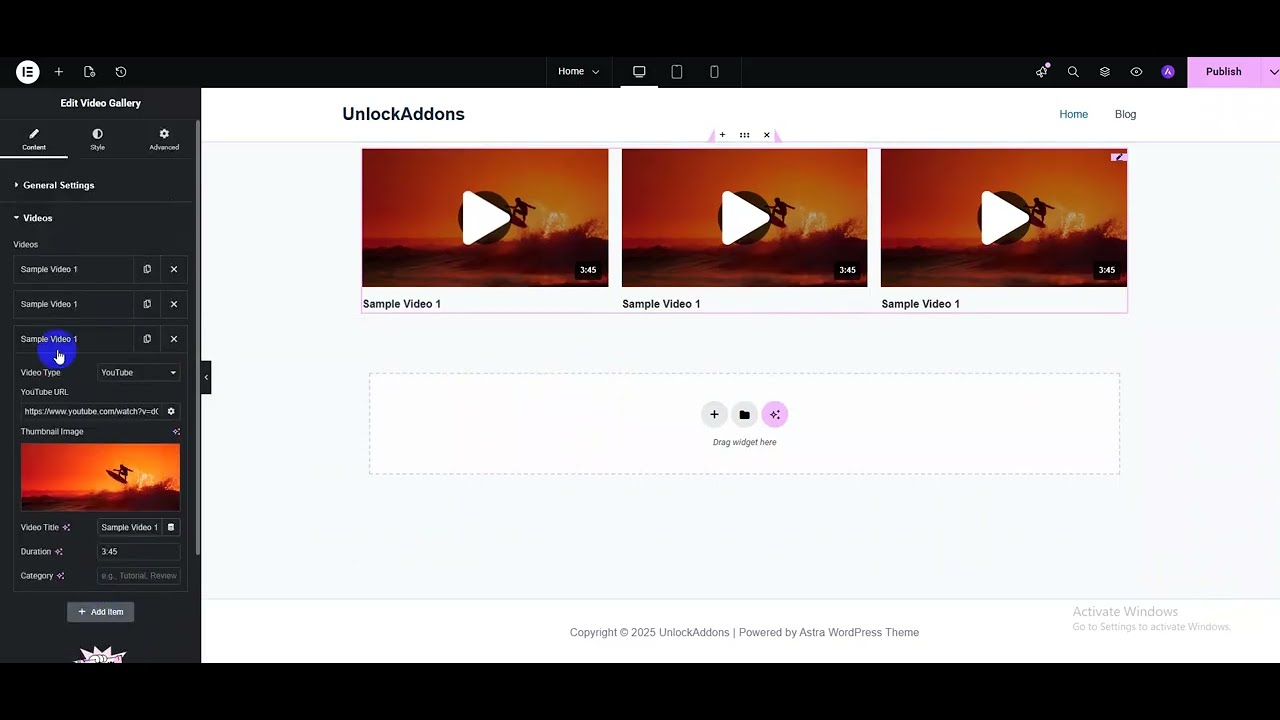Open the finder search icon
The image size is (1280, 720).
1073,72
